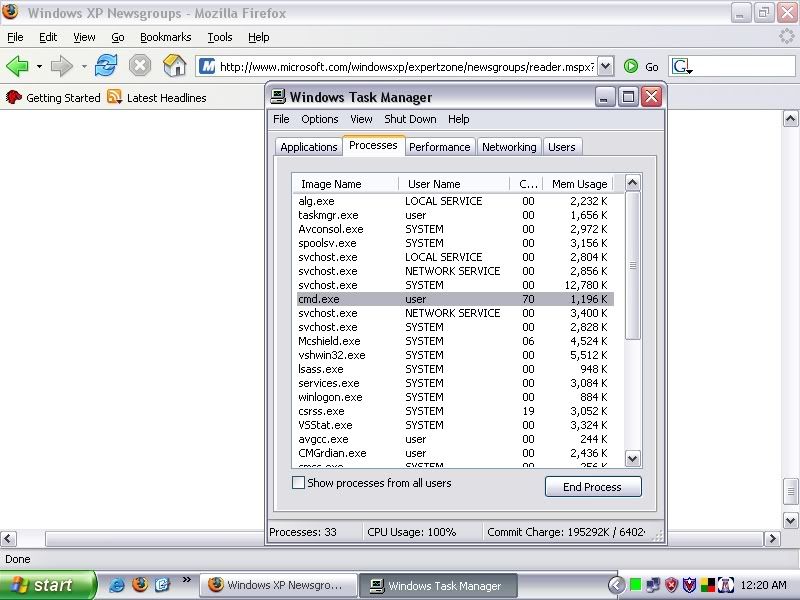The image size is (800, 600).
Task: Click the green Go icon
Action: pos(631,66)
